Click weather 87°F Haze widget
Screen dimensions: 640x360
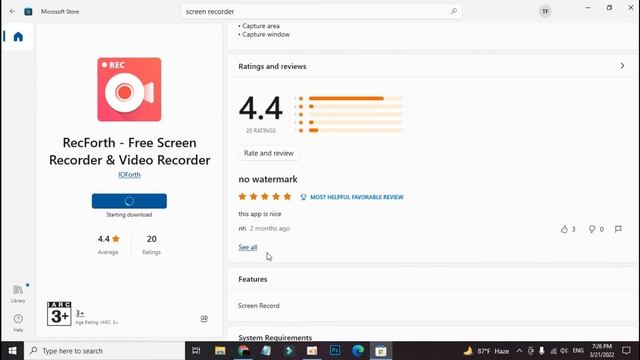pos(487,351)
